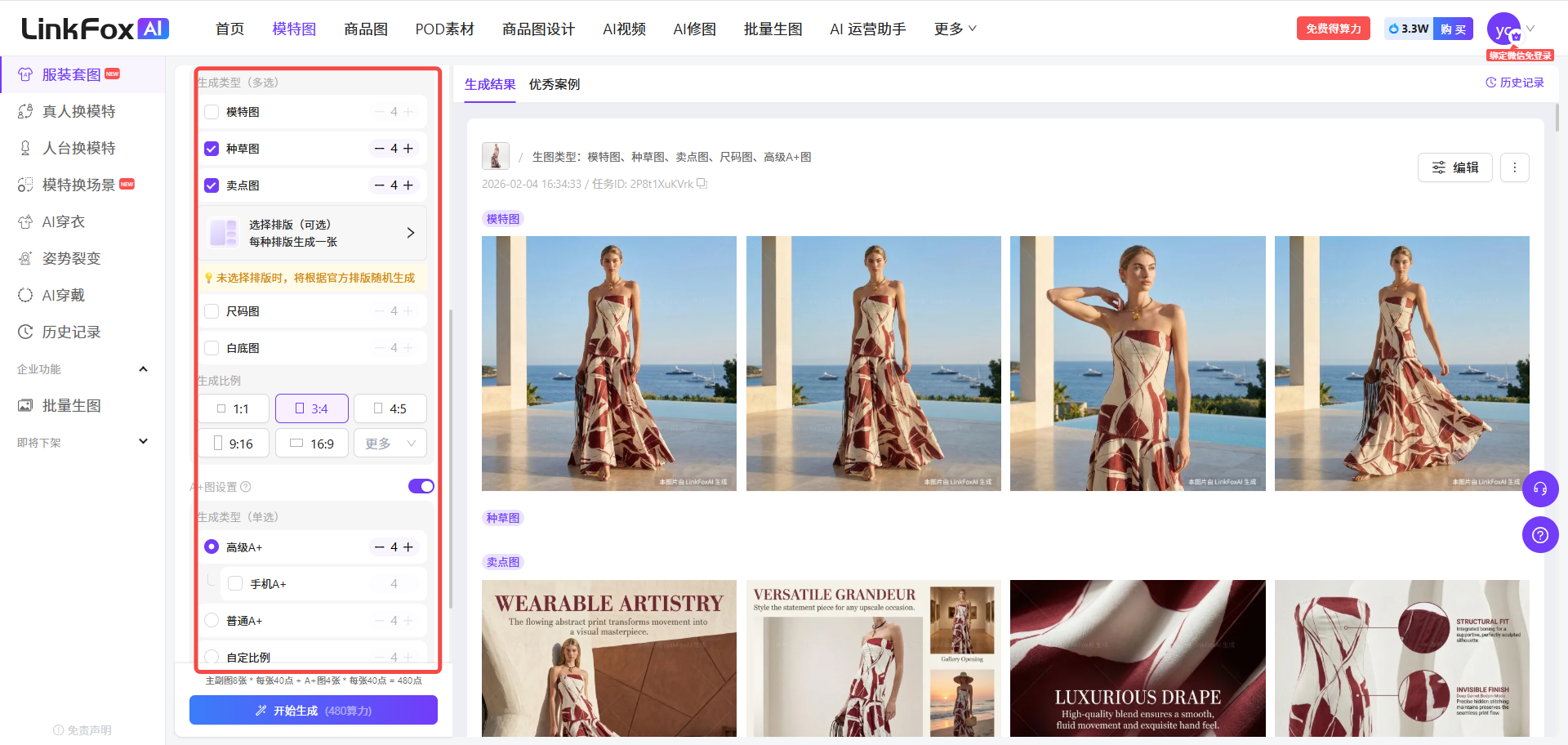1568x745 pixels.
Task: Click the 免费得算力 button
Action: pos(1333,29)
